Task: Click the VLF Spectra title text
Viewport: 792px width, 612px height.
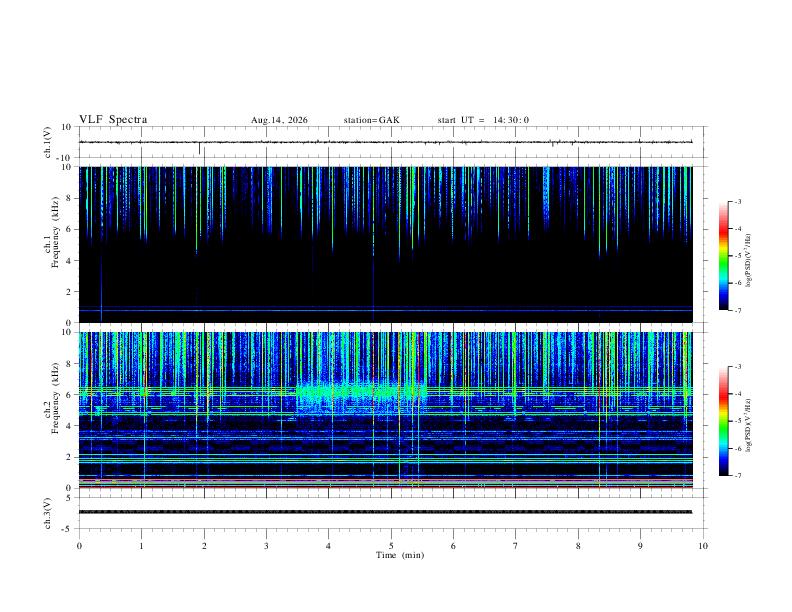Action: click(x=113, y=120)
